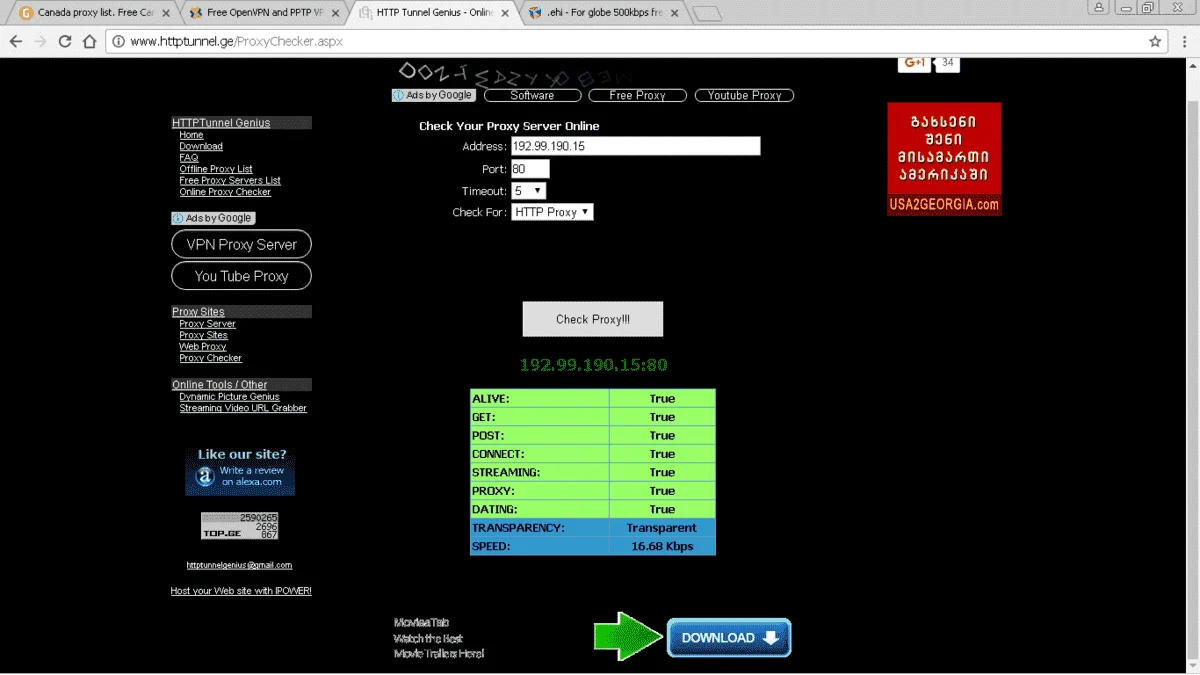Open the Download sidebar link
Viewport: 1200px width, 675px height.
point(201,146)
